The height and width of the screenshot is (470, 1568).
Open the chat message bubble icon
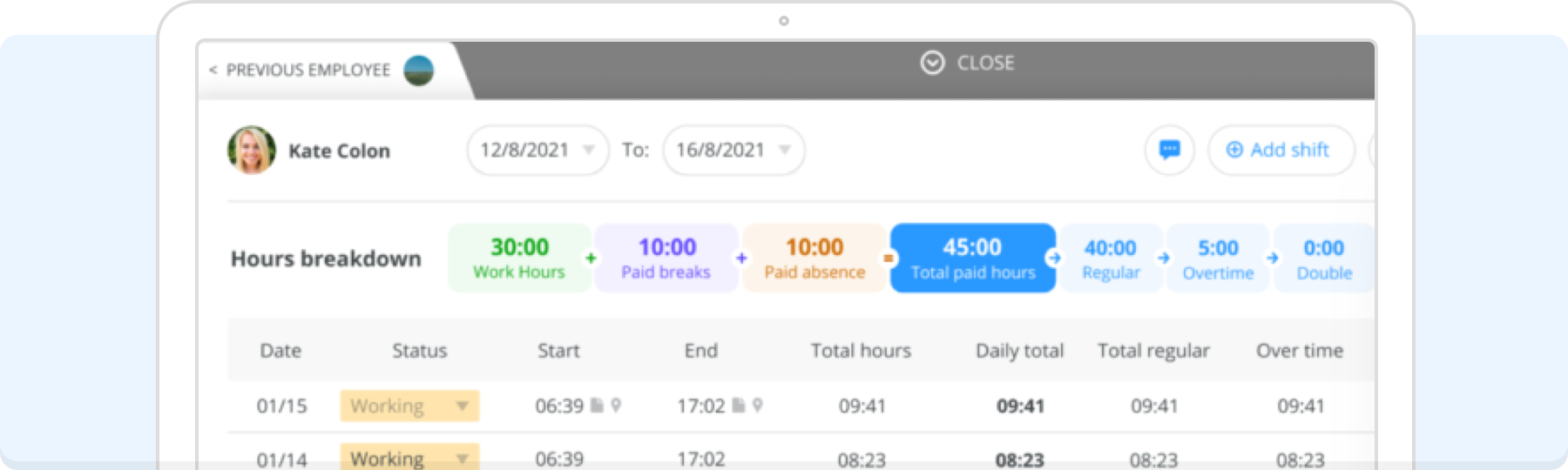click(1169, 150)
